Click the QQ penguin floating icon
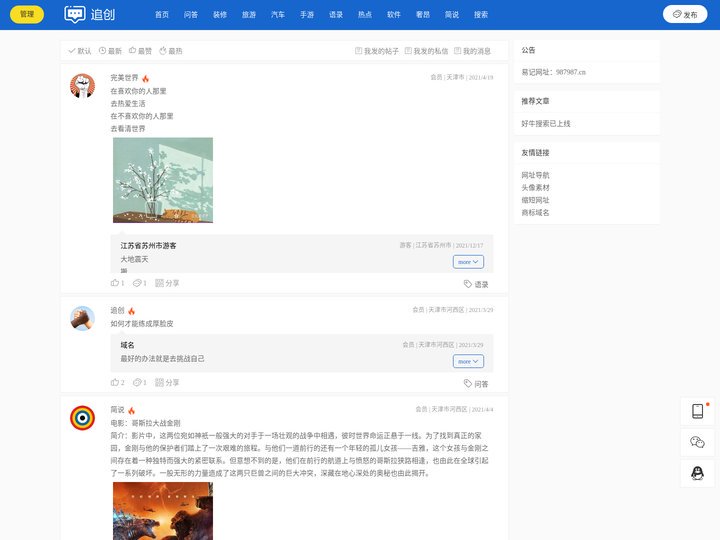720x540 pixels. point(698,473)
